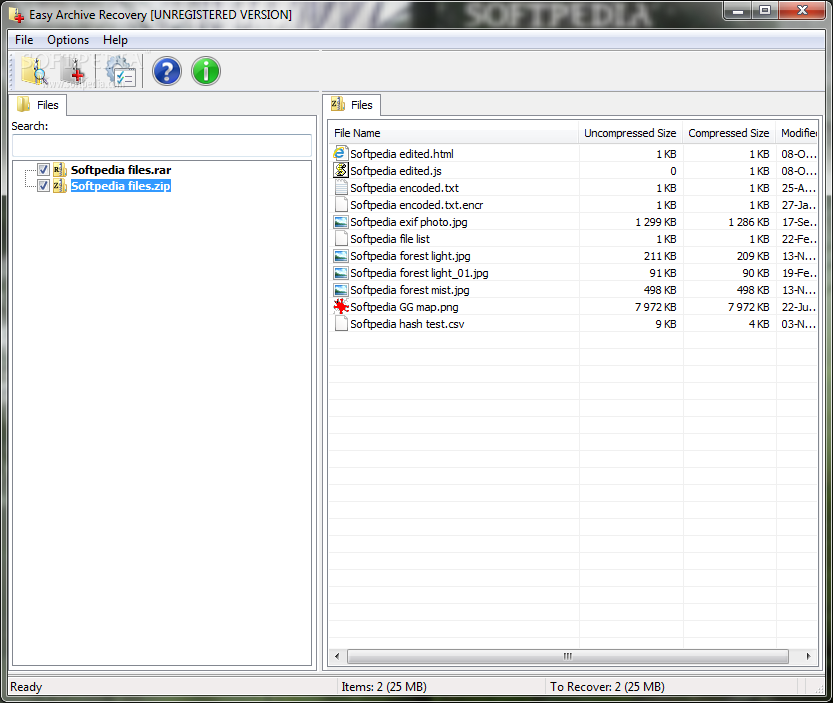Uncheck the Softpedia files.zip checkbox
Viewport: 833px width, 703px height.
pos(43,185)
